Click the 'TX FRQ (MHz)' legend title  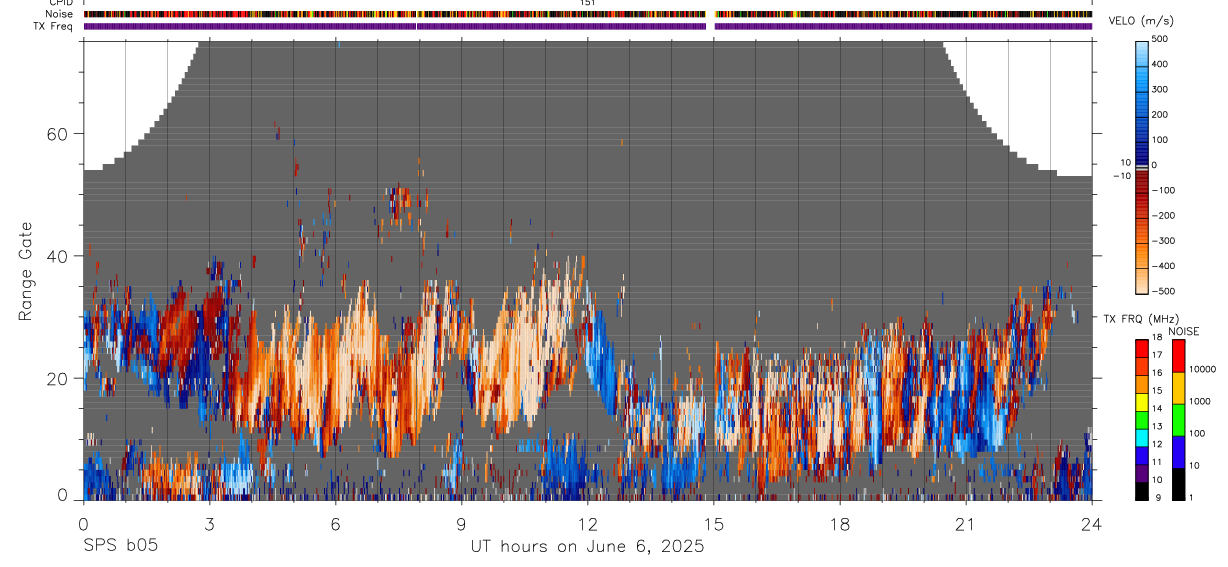click(x=1139, y=318)
